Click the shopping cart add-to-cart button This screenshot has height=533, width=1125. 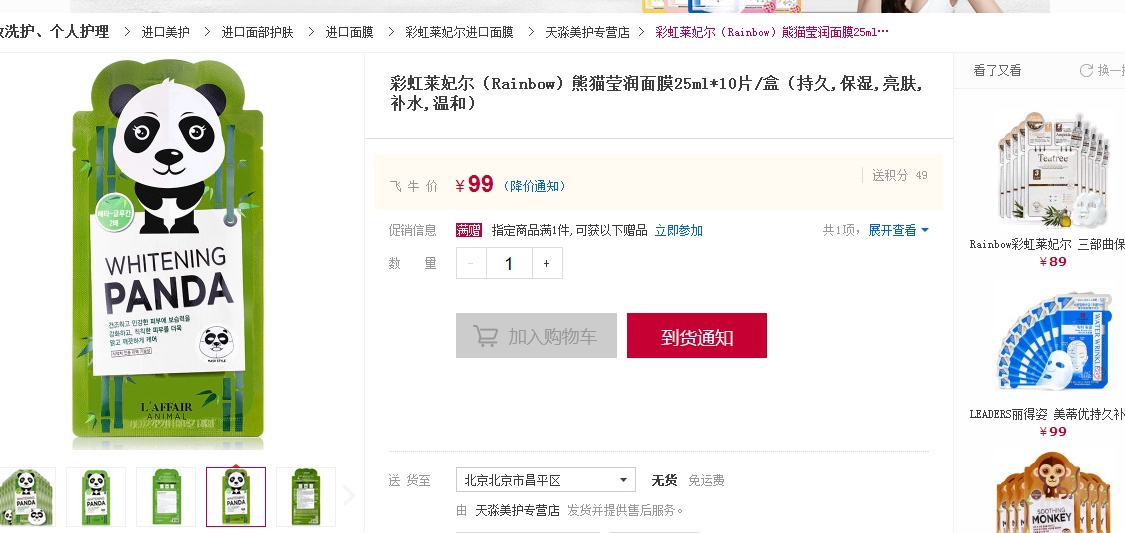[536, 336]
